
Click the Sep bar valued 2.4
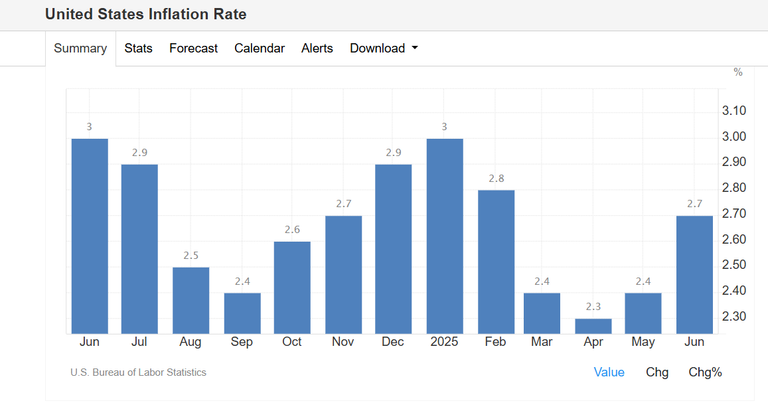pos(242,313)
